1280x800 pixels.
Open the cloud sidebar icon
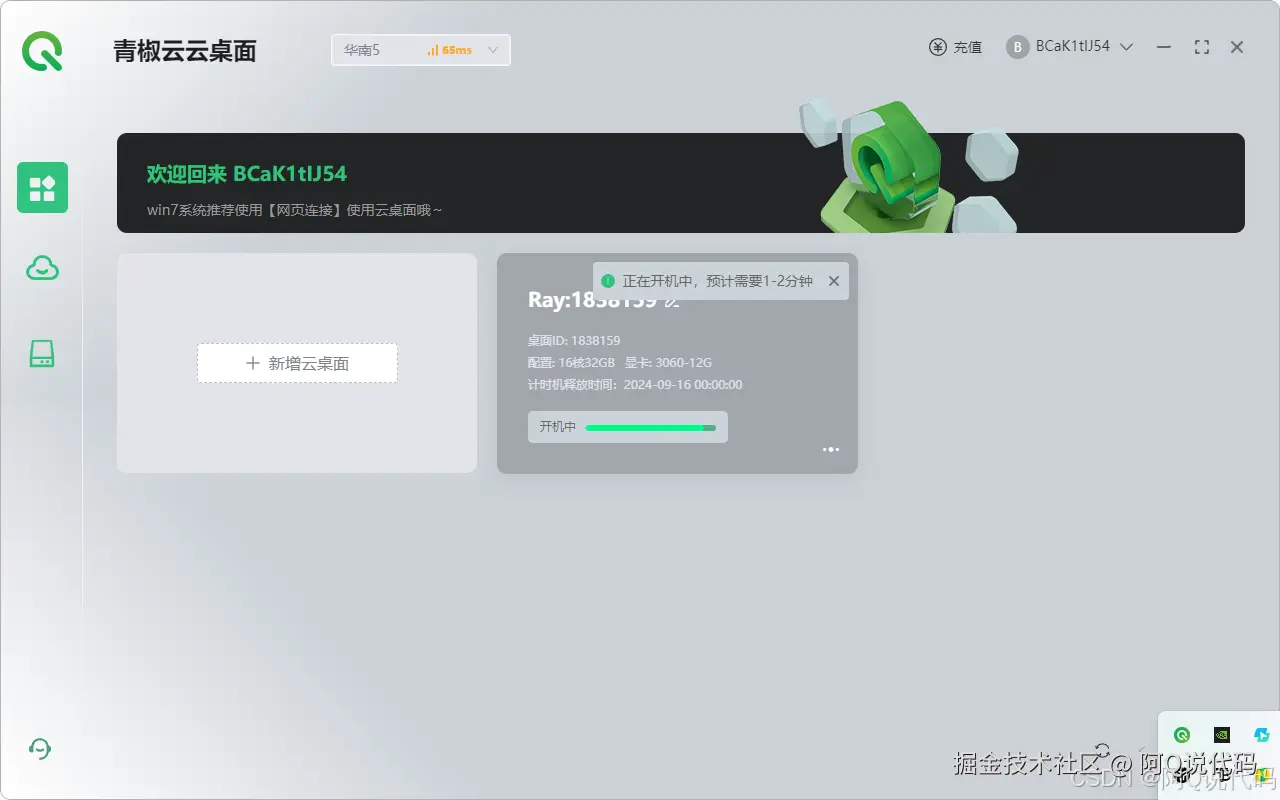(42, 268)
